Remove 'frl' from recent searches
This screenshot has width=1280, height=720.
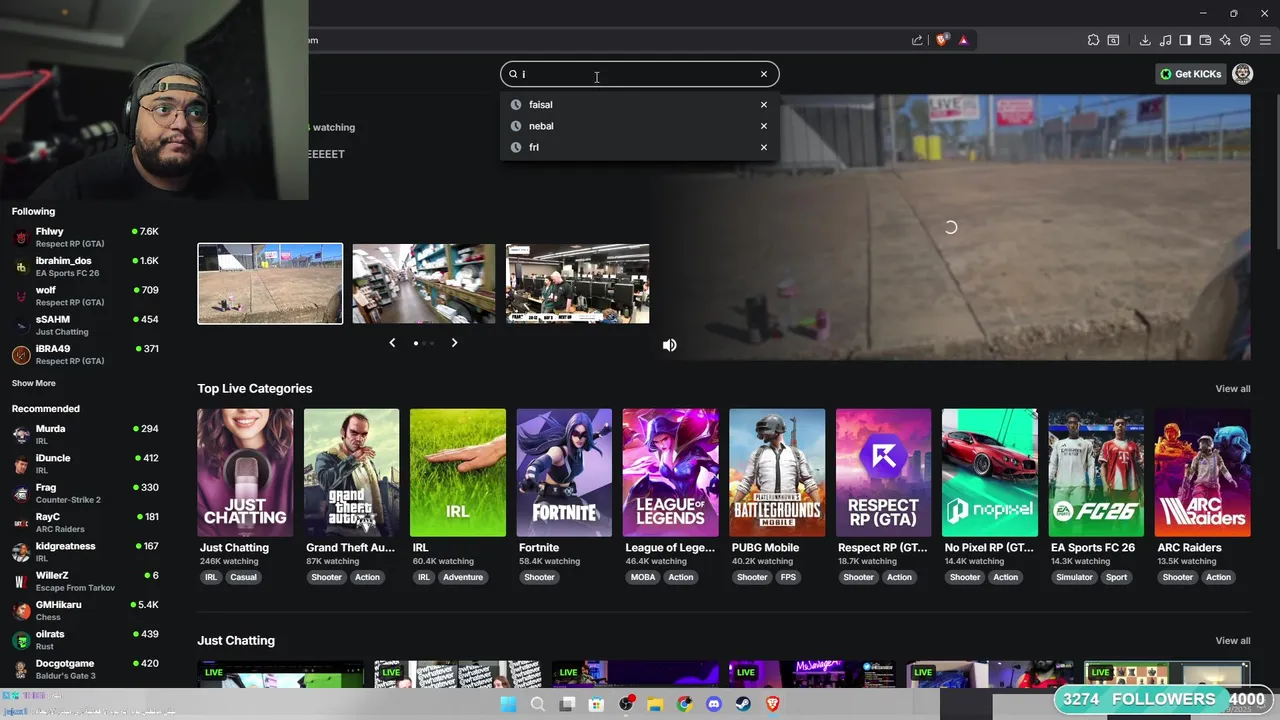[x=764, y=147]
